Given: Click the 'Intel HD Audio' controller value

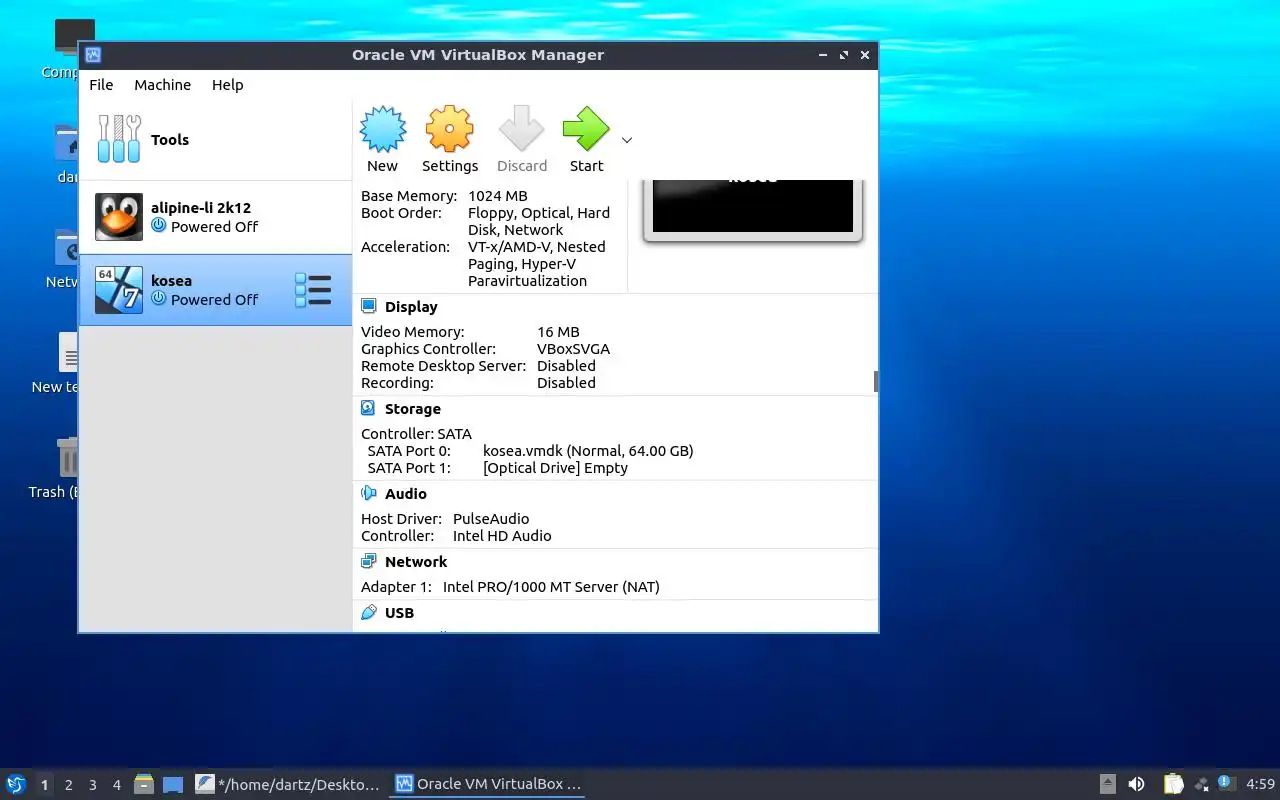Looking at the screenshot, I should 502,536.
